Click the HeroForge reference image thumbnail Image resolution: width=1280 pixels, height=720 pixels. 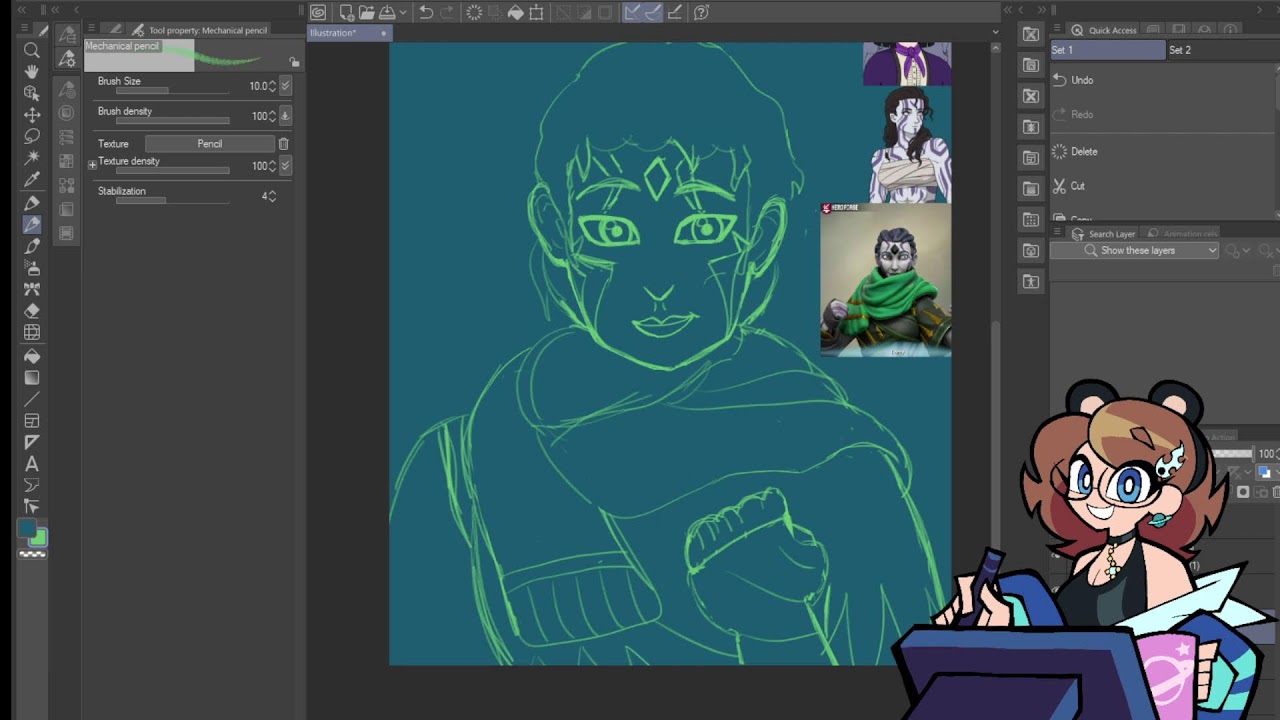(x=886, y=280)
